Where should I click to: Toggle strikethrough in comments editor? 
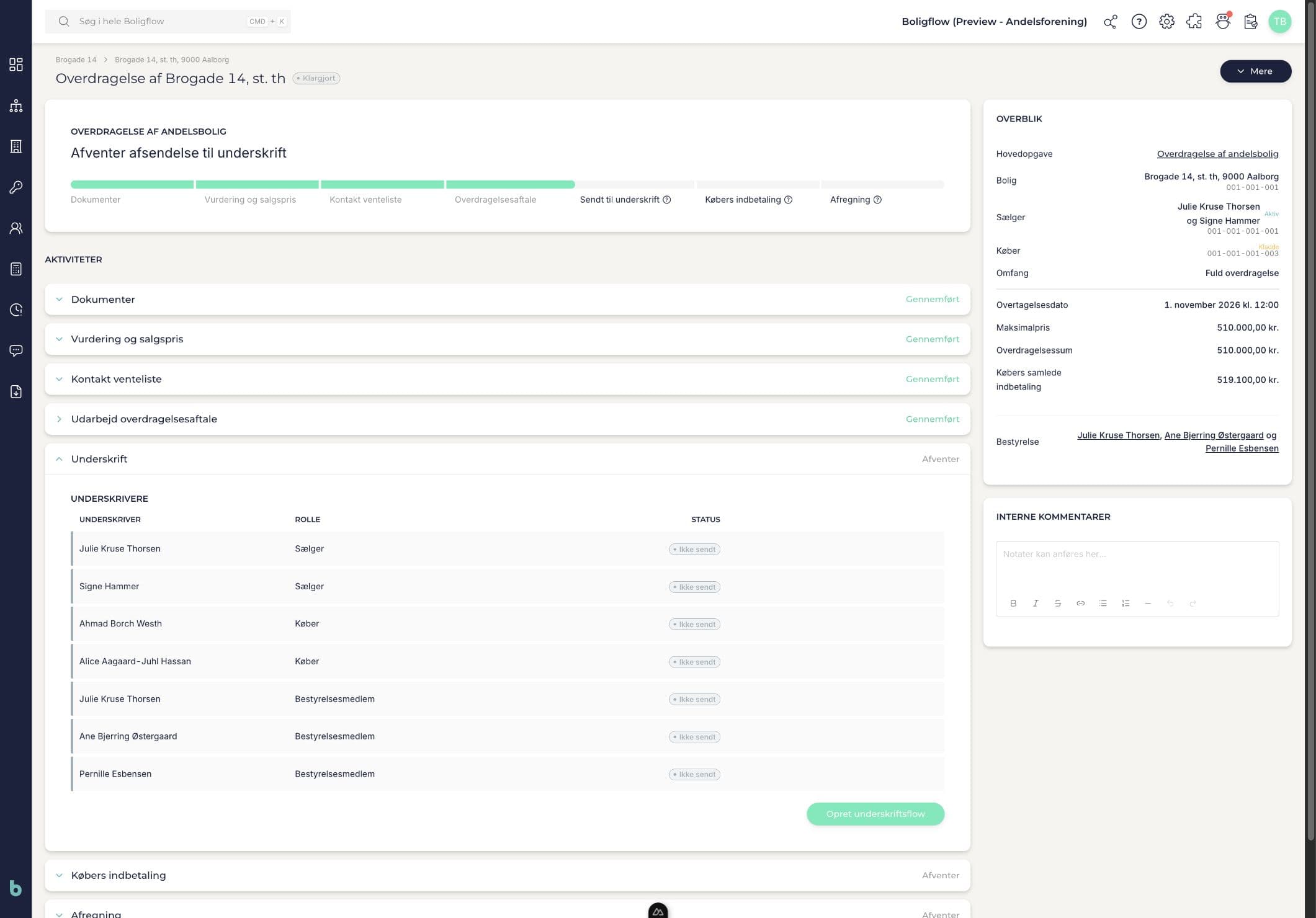pos(1058,604)
